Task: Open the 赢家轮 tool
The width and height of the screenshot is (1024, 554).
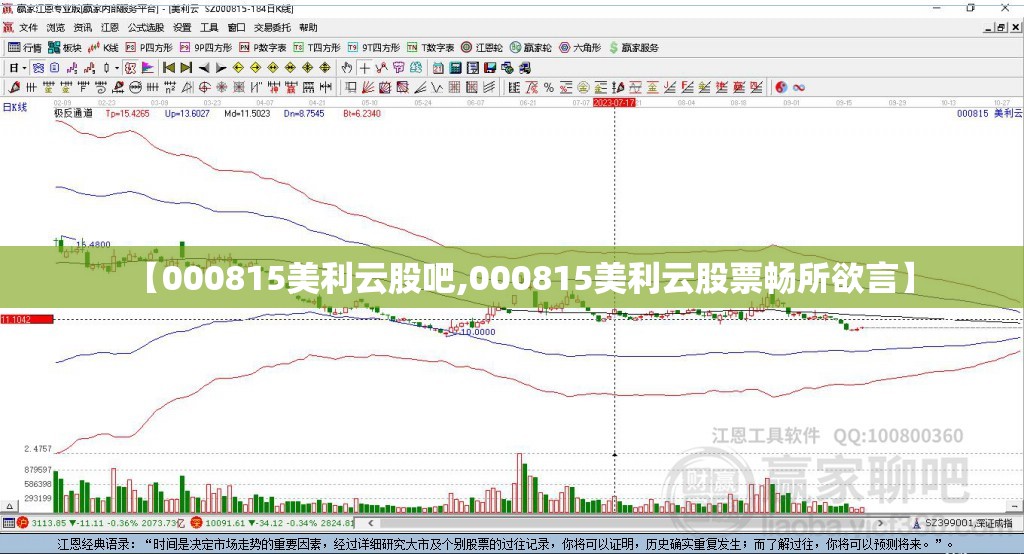Action: [x=530, y=48]
